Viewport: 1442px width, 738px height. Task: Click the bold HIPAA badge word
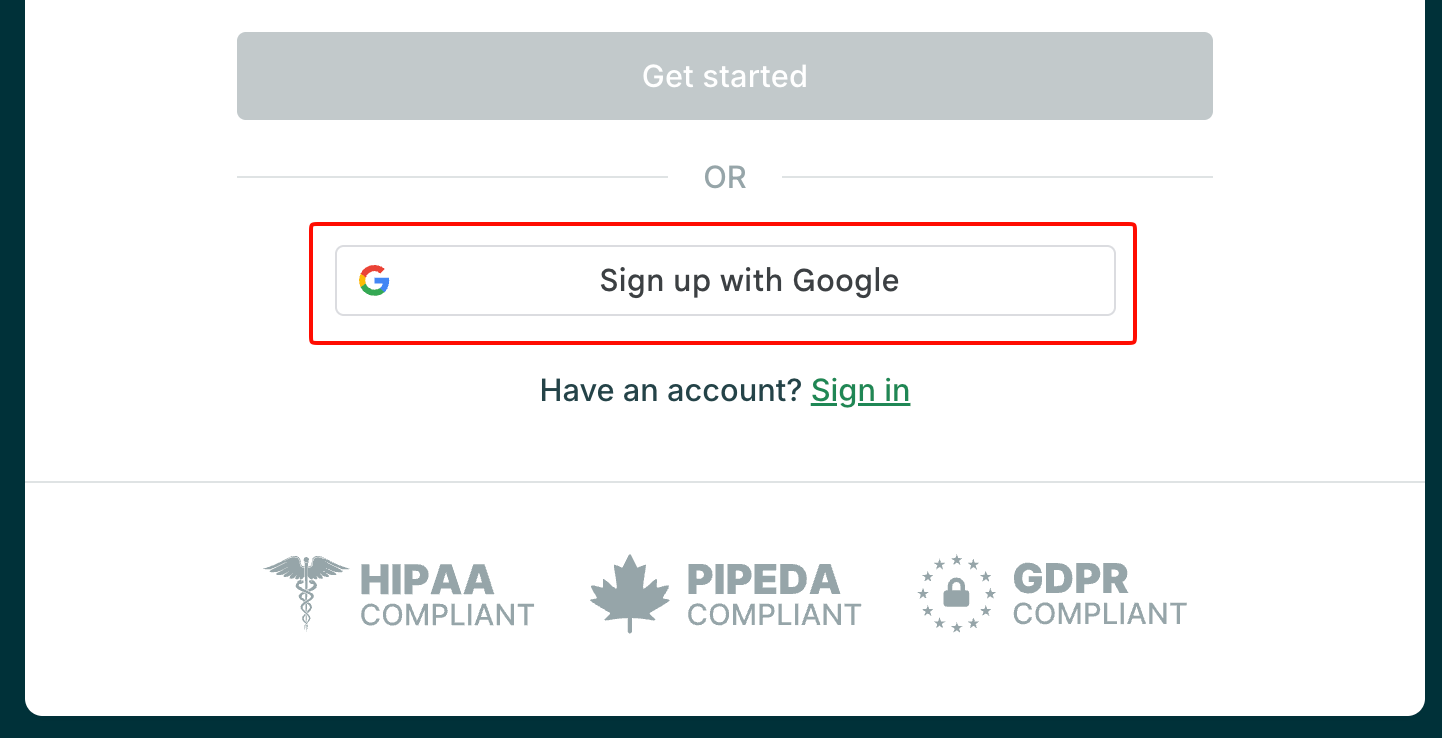click(x=427, y=579)
